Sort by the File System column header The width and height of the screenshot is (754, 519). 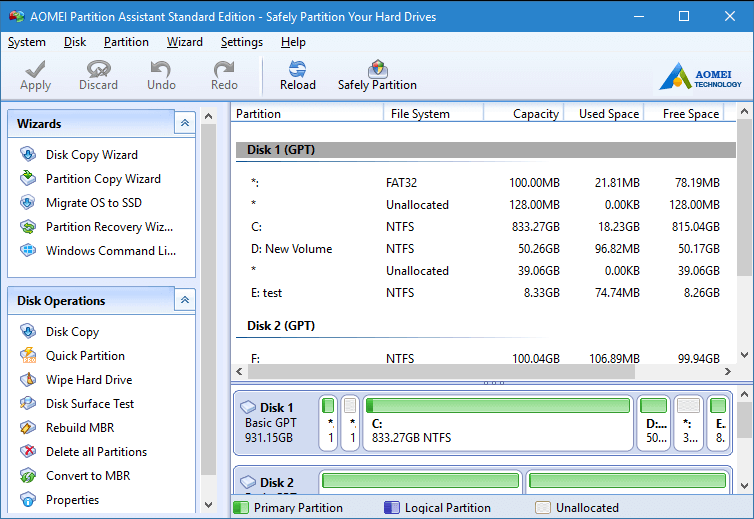click(433, 114)
